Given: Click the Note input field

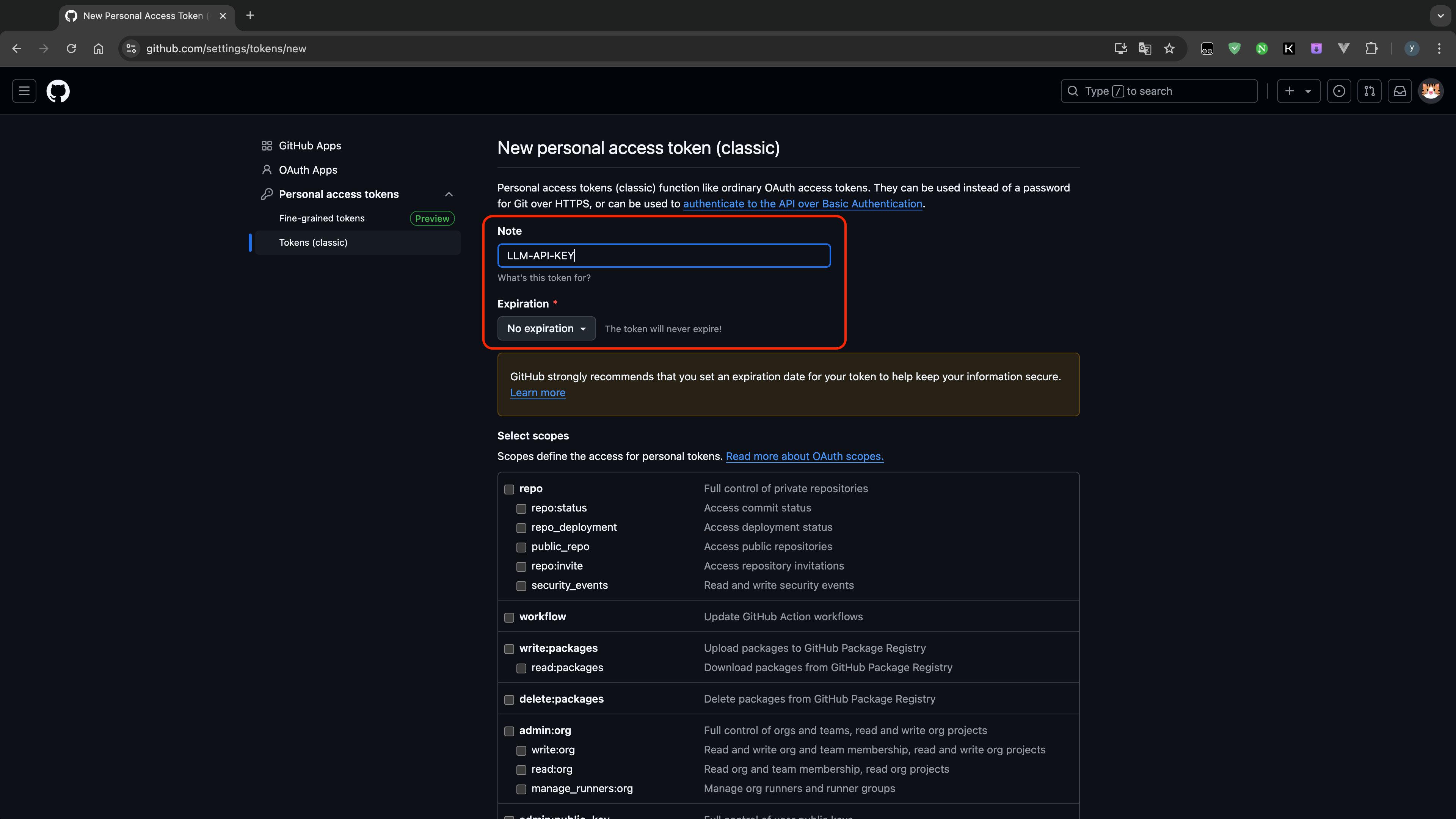Looking at the screenshot, I should [664, 255].
